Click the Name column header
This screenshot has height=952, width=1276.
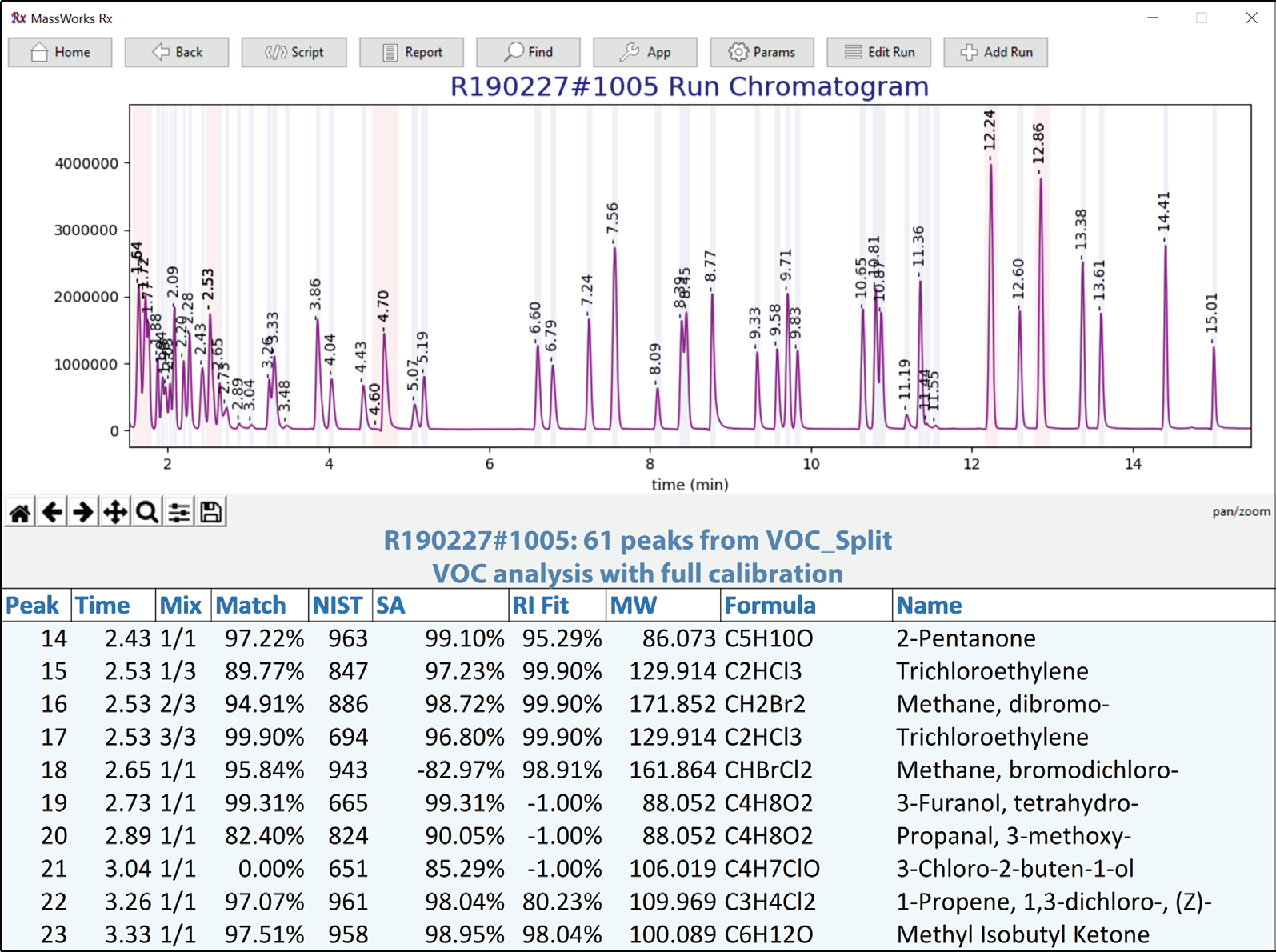coord(929,606)
